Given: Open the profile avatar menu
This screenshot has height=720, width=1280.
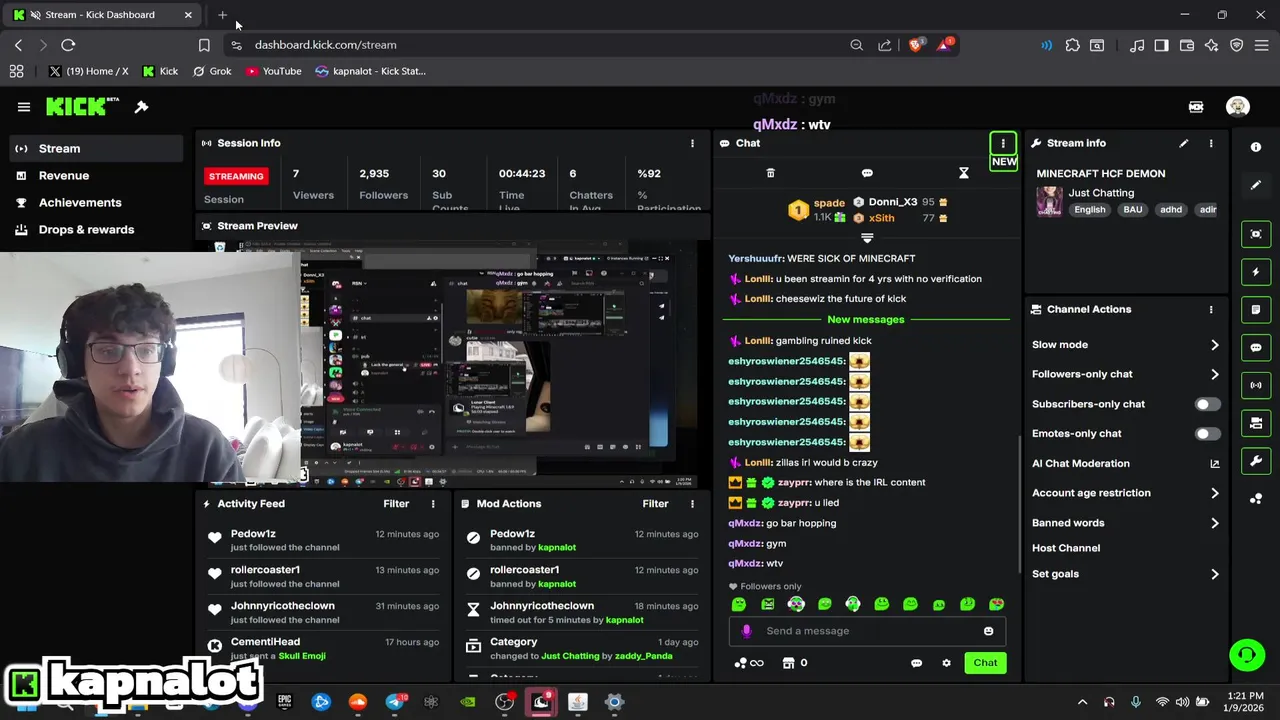Looking at the screenshot, I should [x=1238, y=107].
